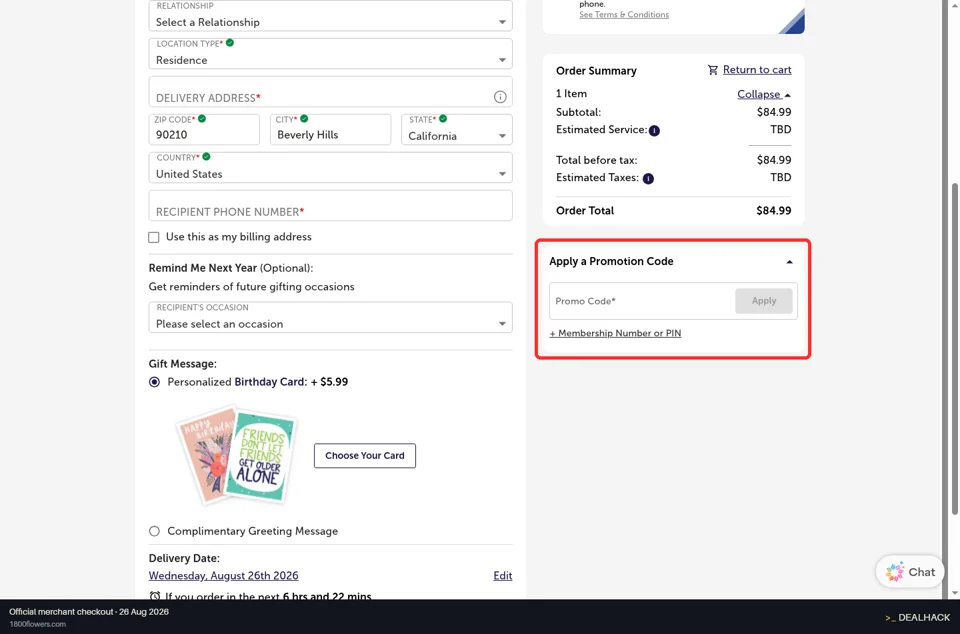Viewport: 960px width, 634px height.
Task: Check Use this as my billing address
Action: pos(154,237)
